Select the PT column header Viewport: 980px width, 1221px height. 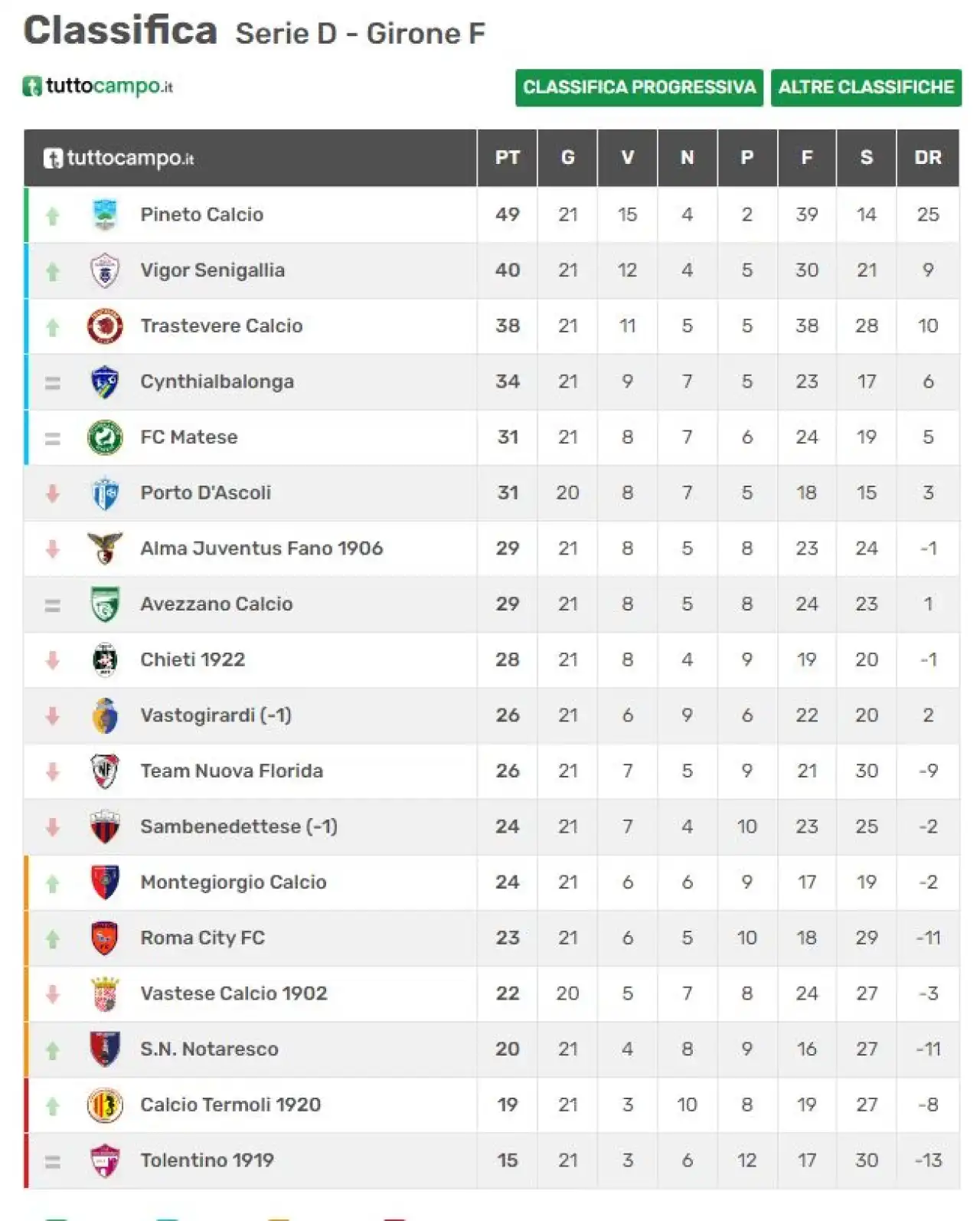point(508,158)
